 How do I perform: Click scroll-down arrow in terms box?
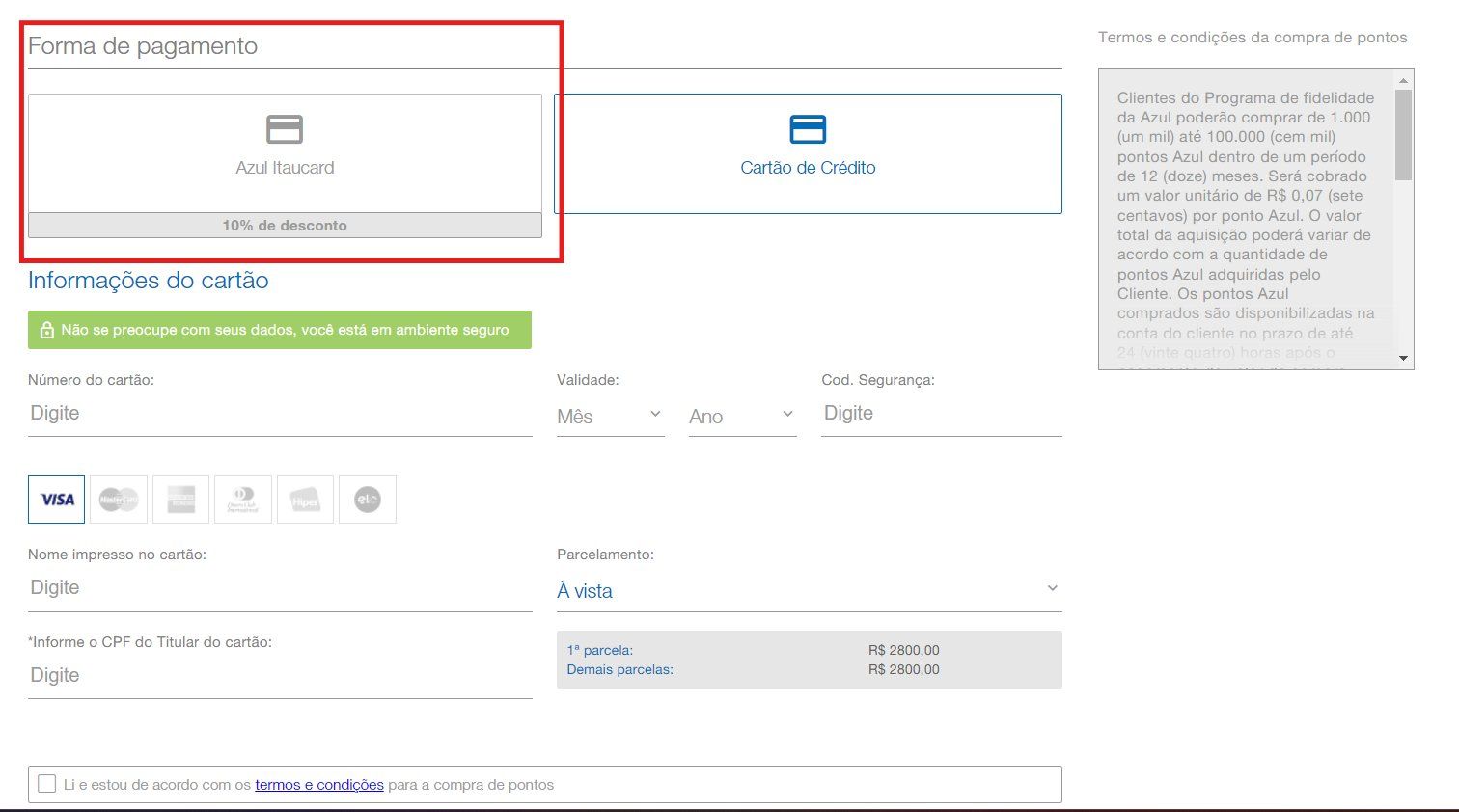[1404, 359]
